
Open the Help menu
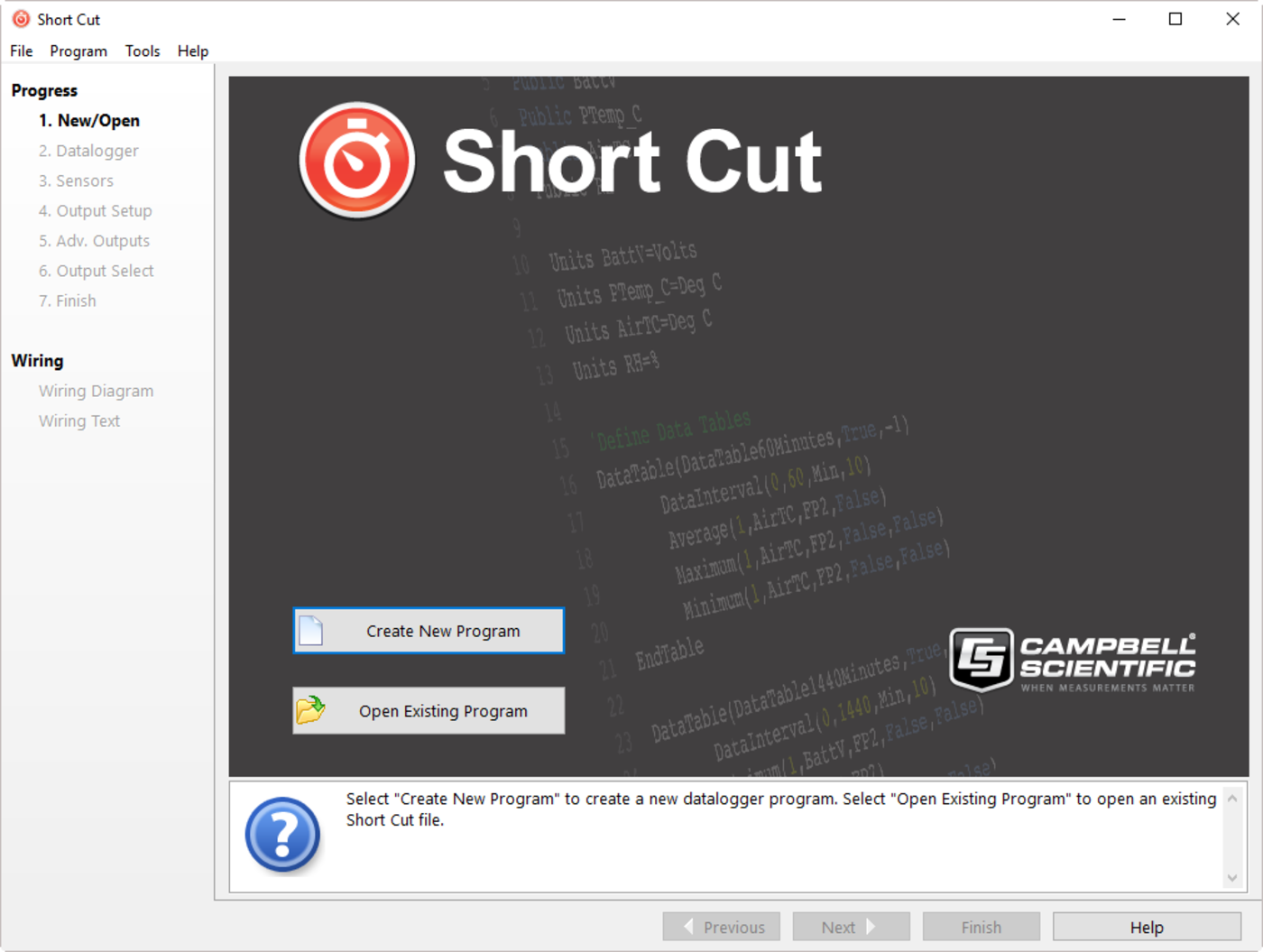[x=193, y=51]
